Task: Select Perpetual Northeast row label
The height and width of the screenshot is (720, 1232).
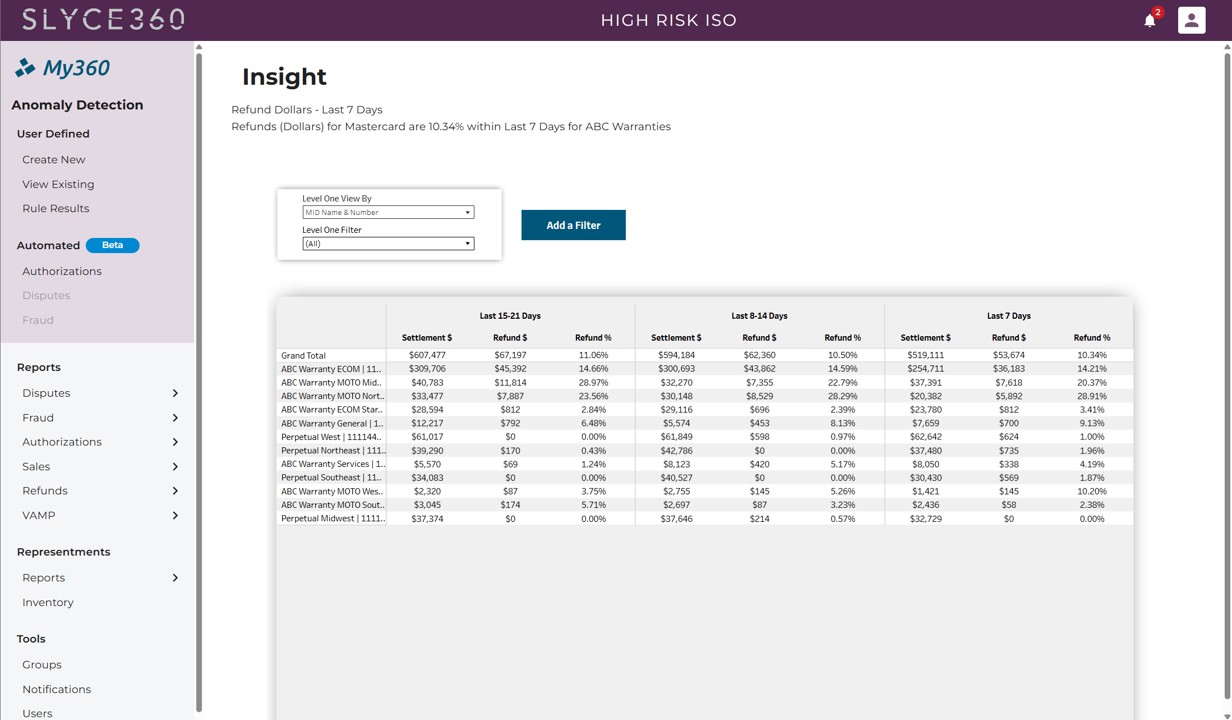Action: 333,451
